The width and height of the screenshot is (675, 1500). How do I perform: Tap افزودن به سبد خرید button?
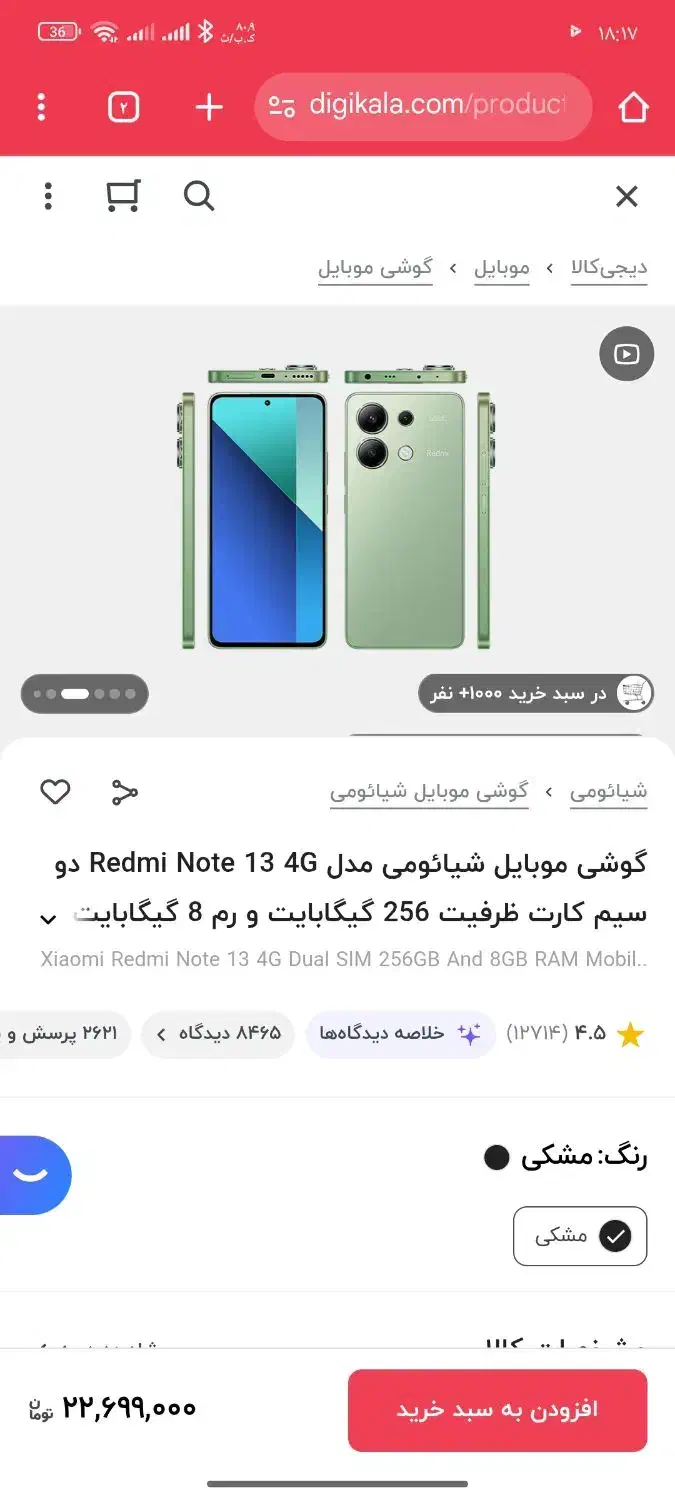[497, 1410]
